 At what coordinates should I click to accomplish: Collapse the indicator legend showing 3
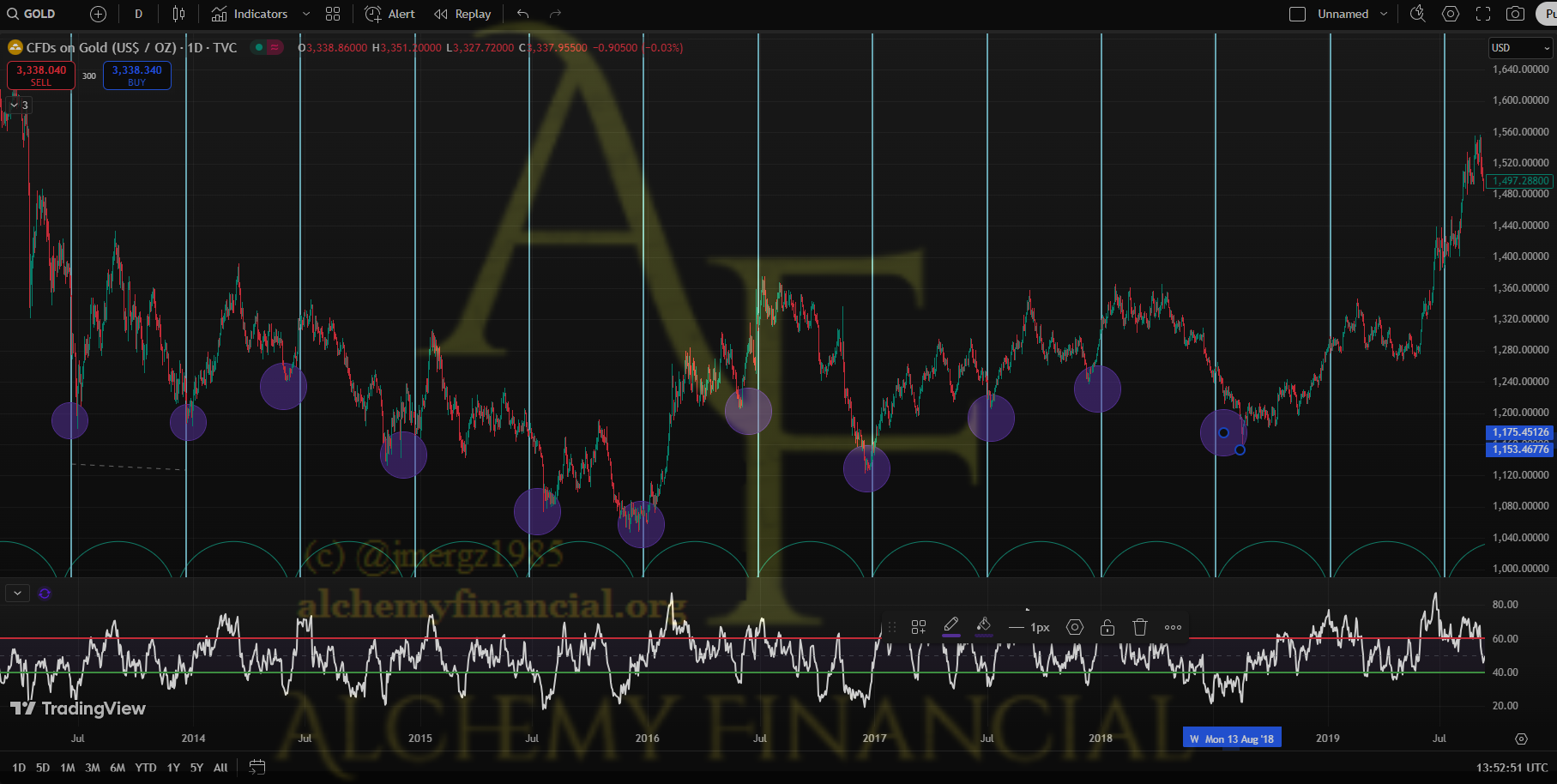click(x=18, y=105)
